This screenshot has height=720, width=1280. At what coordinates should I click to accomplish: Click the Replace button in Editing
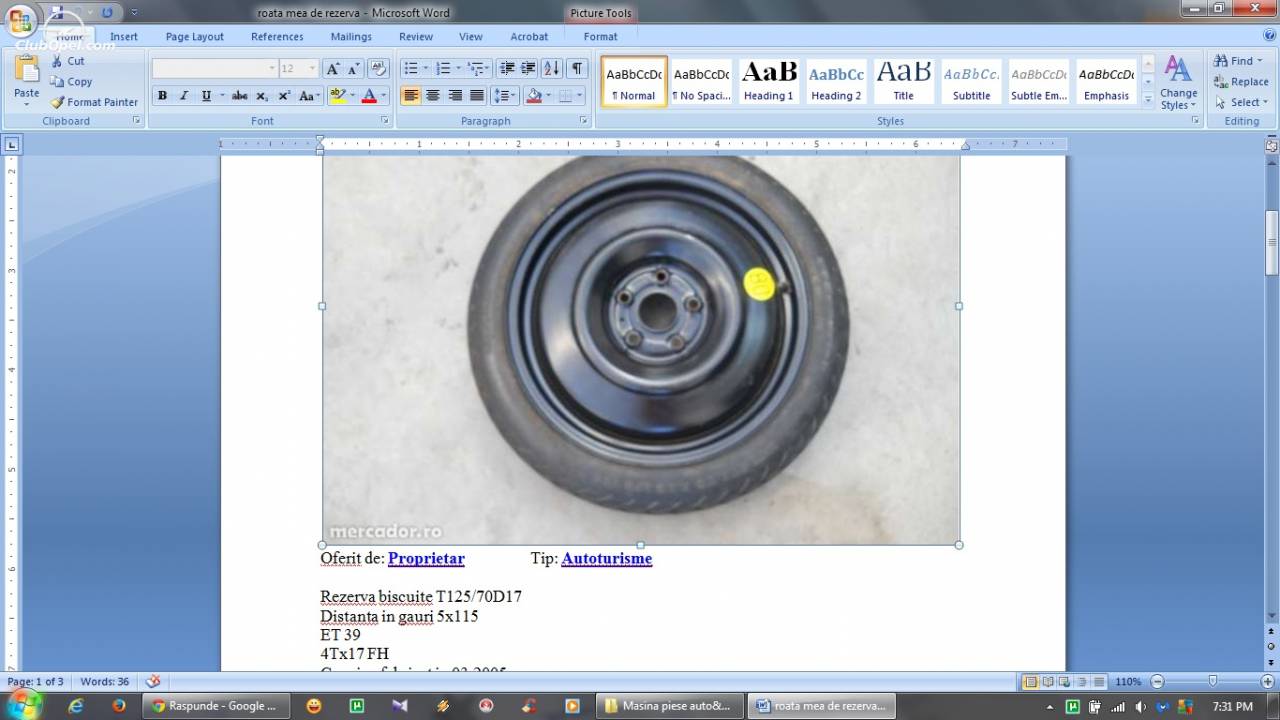tap(1241, 82)
